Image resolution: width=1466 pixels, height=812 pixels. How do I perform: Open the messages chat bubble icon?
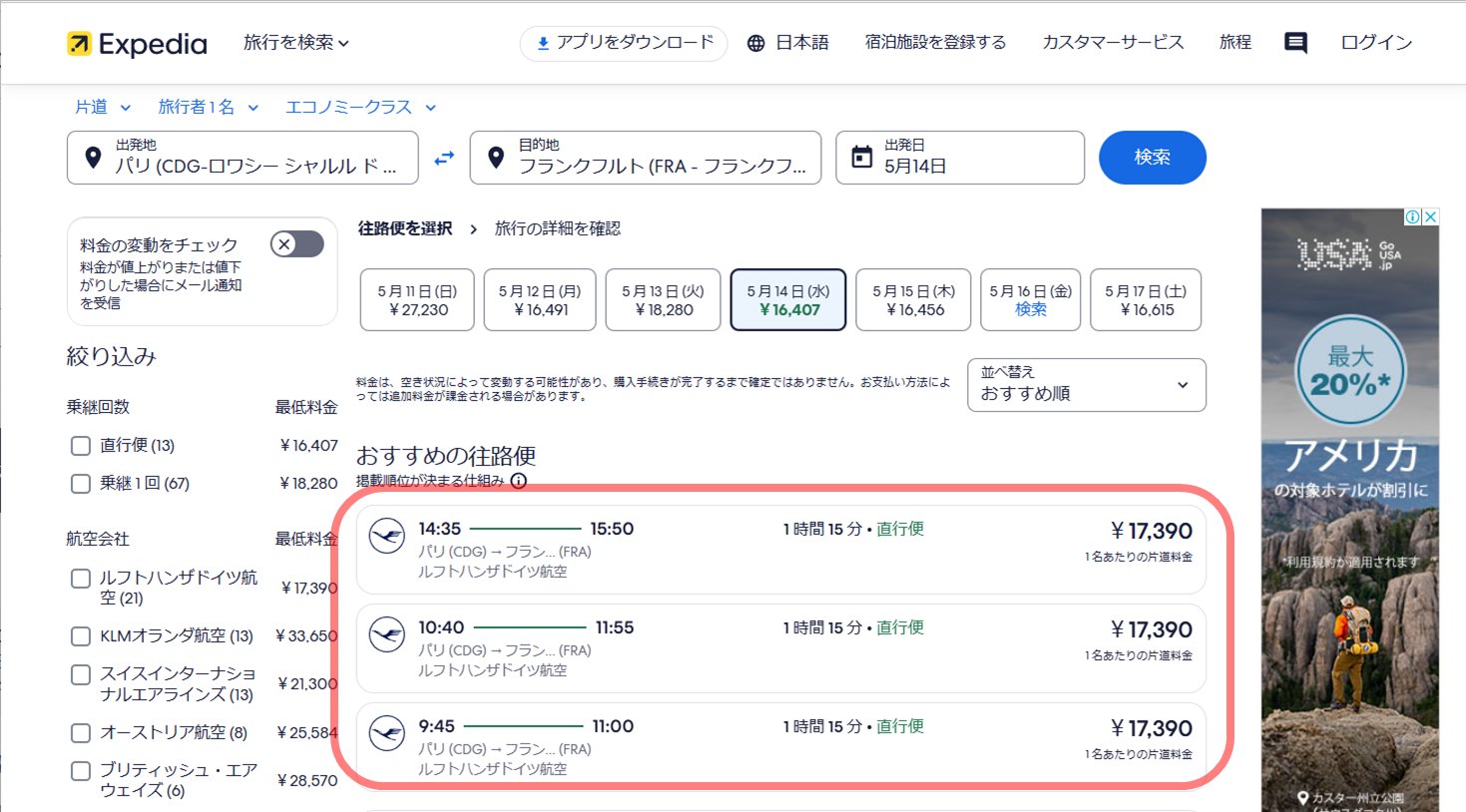point(1295,43)
